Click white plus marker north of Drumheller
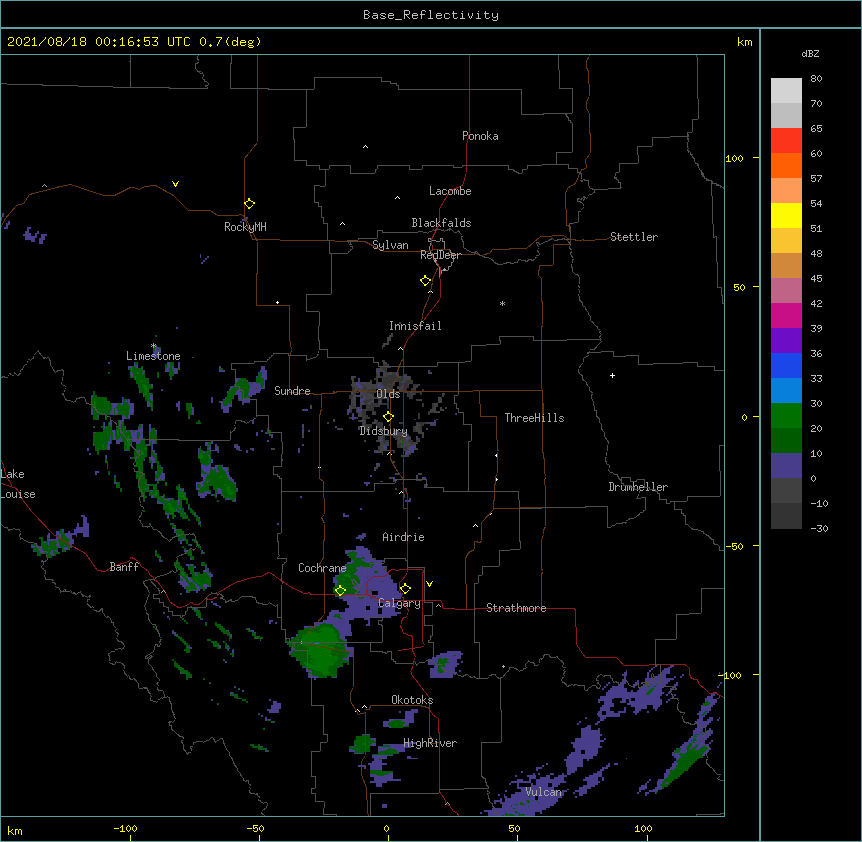Image resolution: width=862 pixels, height=842 pixels. click(x=612, y=375)
